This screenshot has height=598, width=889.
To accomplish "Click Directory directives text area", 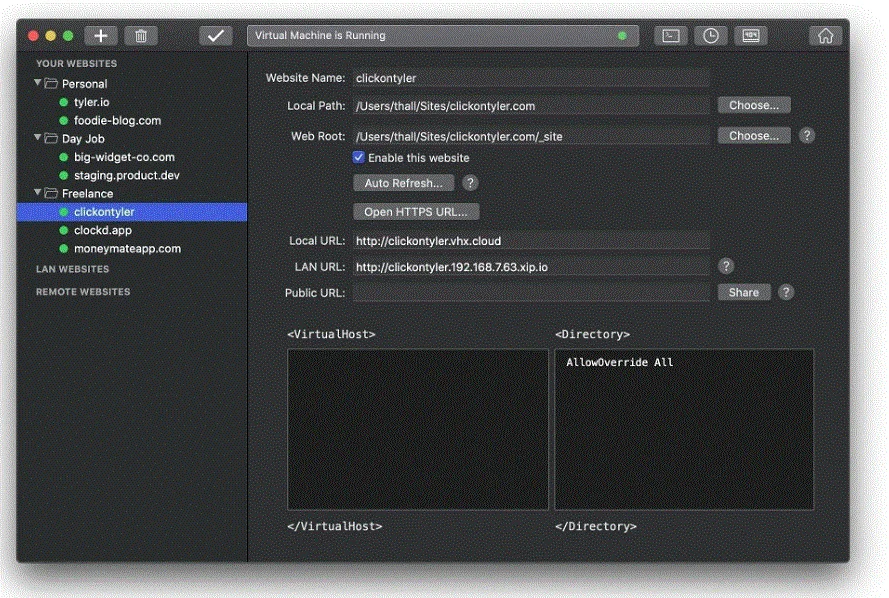I will coord(684,429).
